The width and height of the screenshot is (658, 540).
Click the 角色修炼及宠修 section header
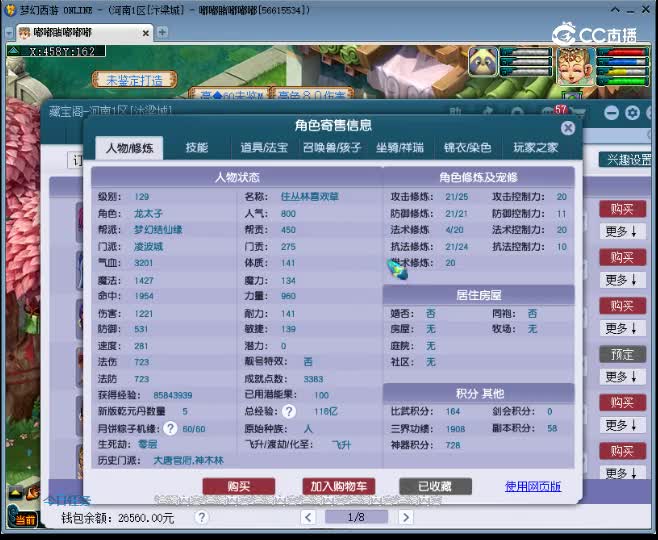tap(478, 177)
